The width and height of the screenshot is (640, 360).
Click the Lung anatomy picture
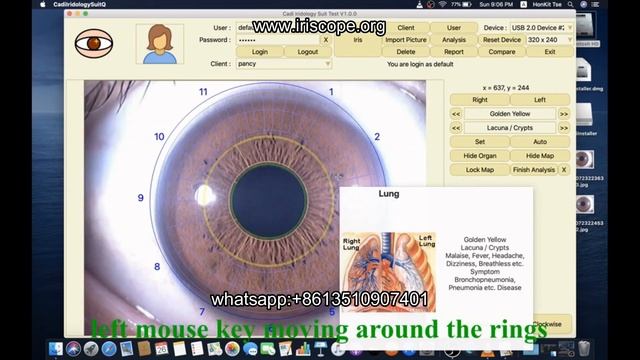[389, 272]
